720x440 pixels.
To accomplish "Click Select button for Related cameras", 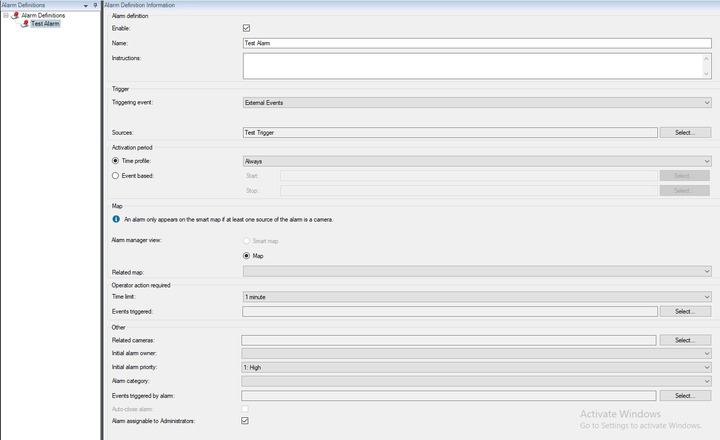I will (x=685, y=340).
